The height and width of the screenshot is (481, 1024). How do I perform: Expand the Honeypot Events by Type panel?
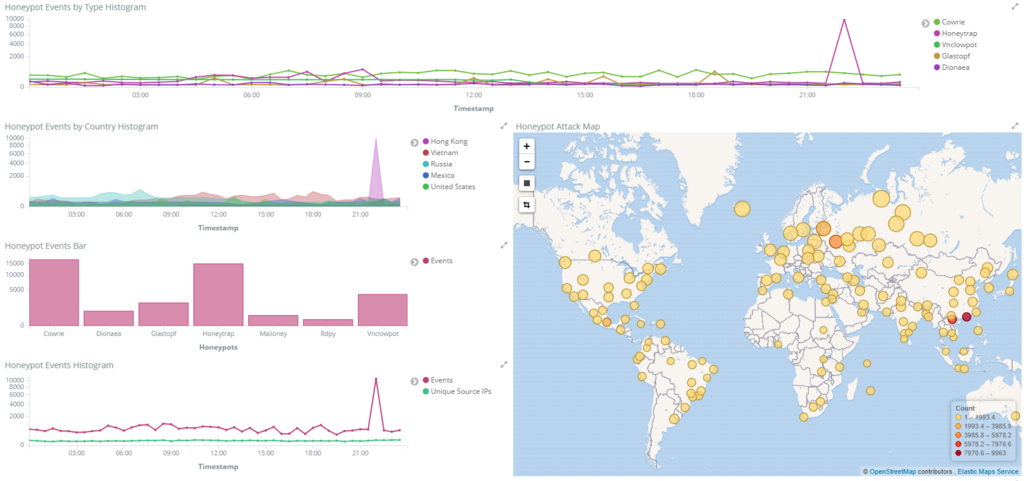click(x=1014, y=7)
